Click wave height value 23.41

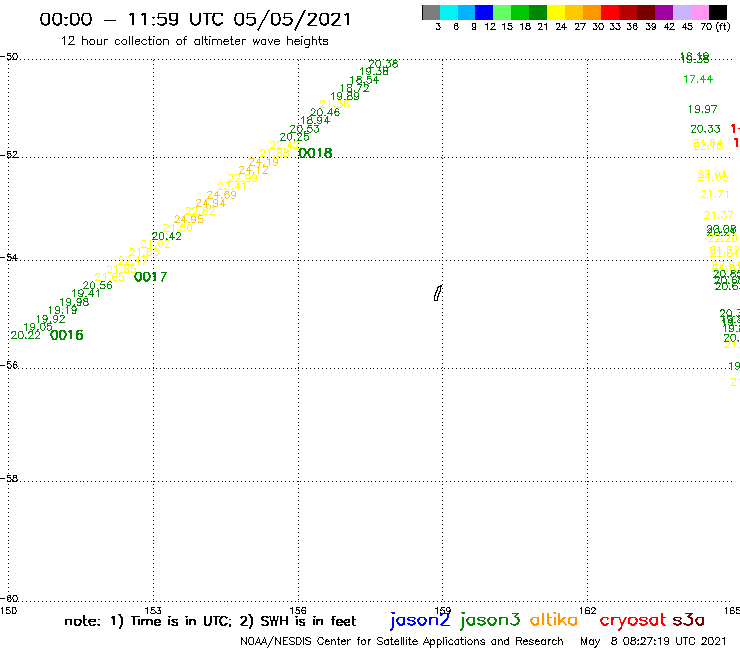tap(232, 186)
